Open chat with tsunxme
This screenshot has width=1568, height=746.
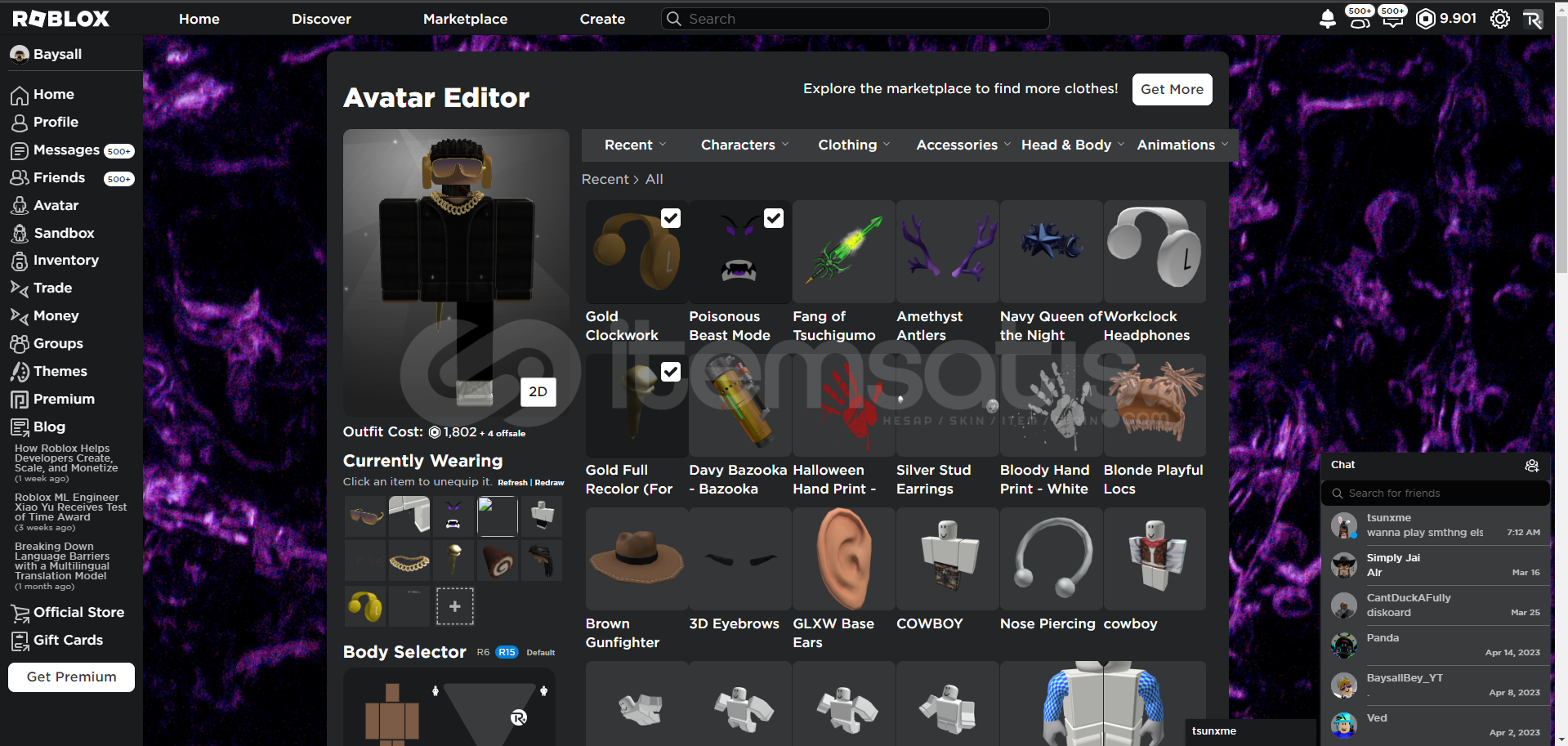(x=1435, y=525)
